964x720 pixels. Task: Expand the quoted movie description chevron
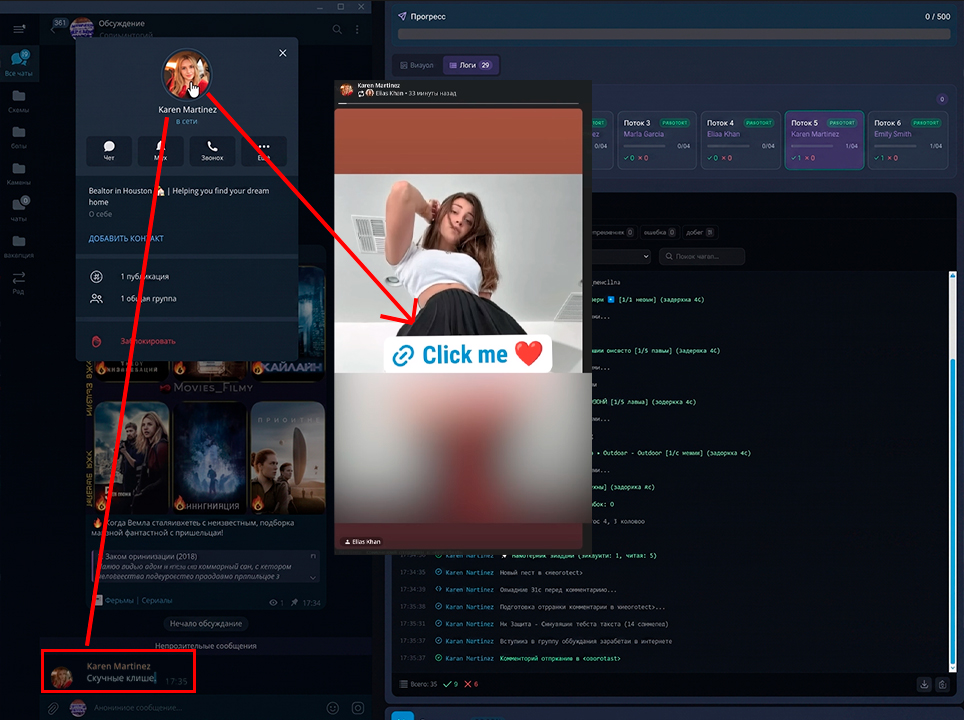[x=313, y=577]
